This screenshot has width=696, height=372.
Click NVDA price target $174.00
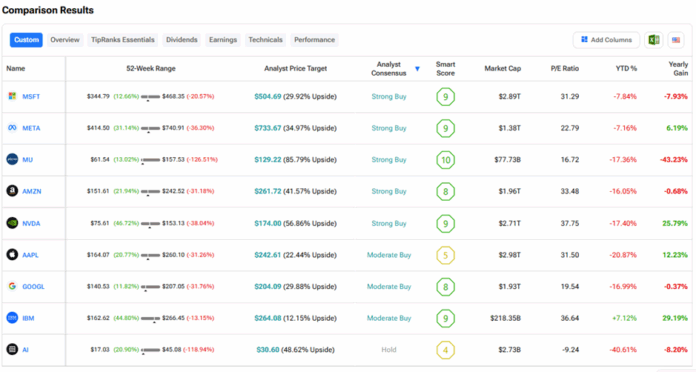268,223
